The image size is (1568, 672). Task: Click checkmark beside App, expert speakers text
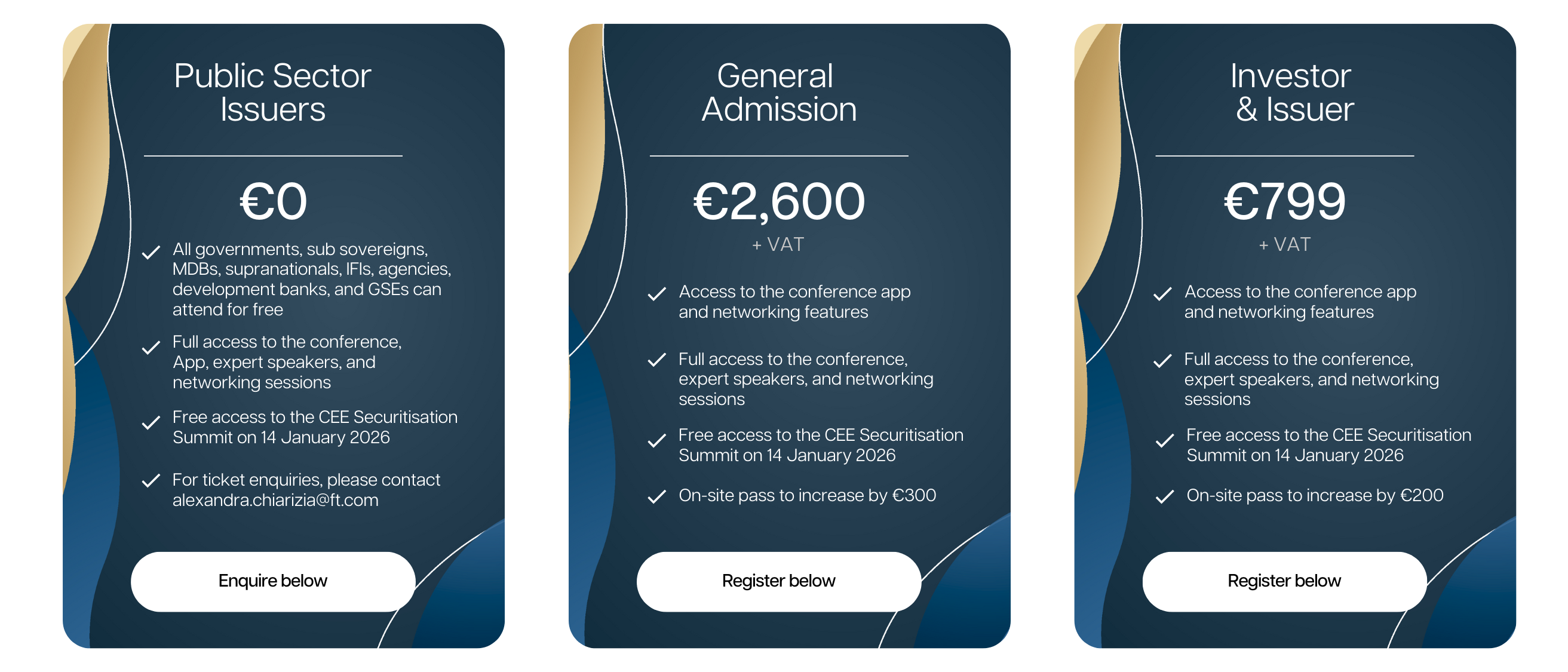pos(151,348)
